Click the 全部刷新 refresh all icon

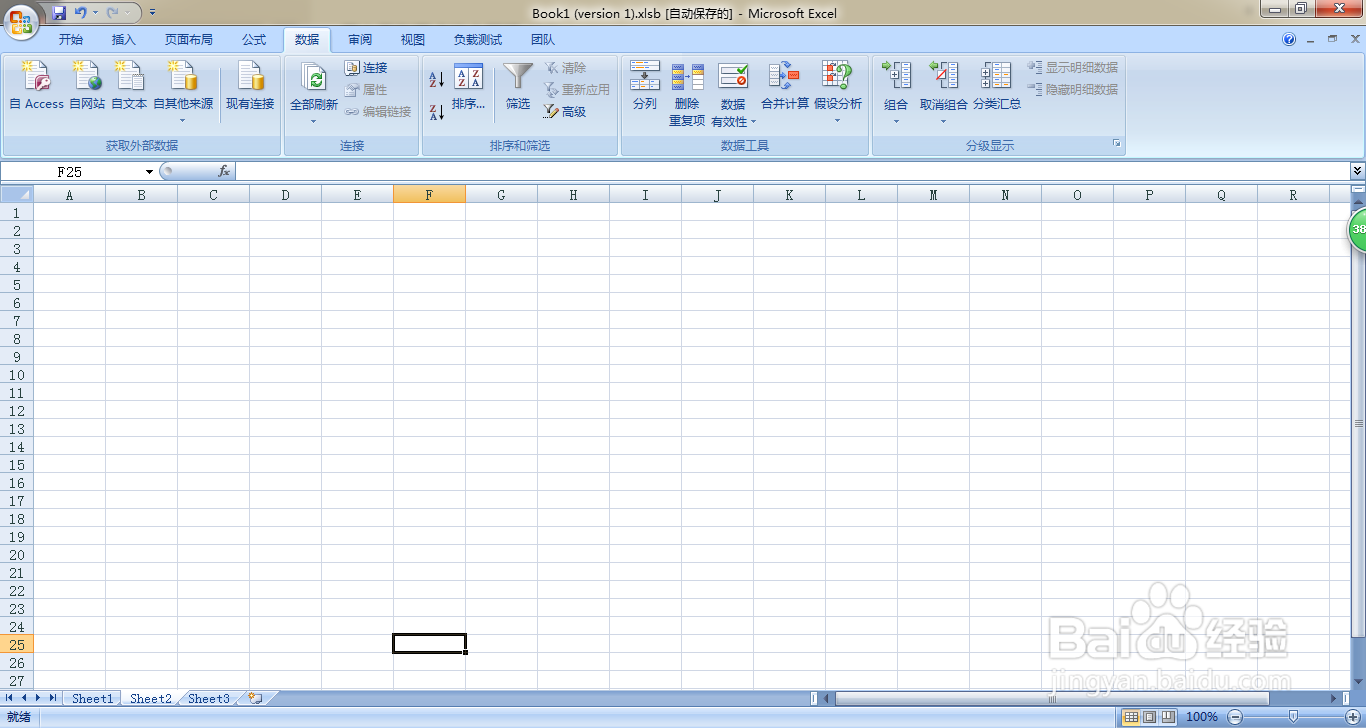(x=314, y=78)
